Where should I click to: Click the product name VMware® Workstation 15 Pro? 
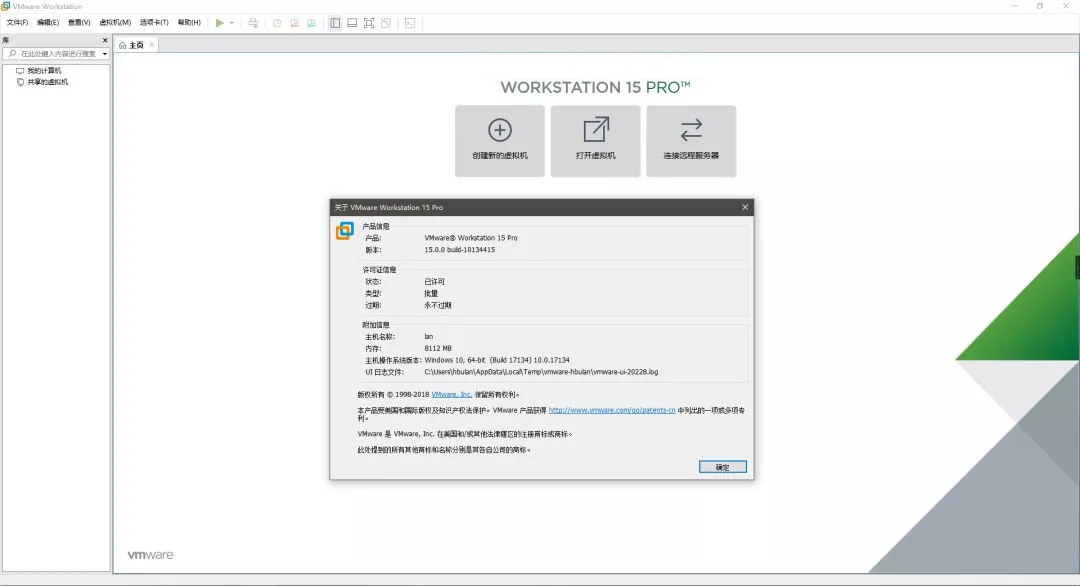[x=471, y=238]
